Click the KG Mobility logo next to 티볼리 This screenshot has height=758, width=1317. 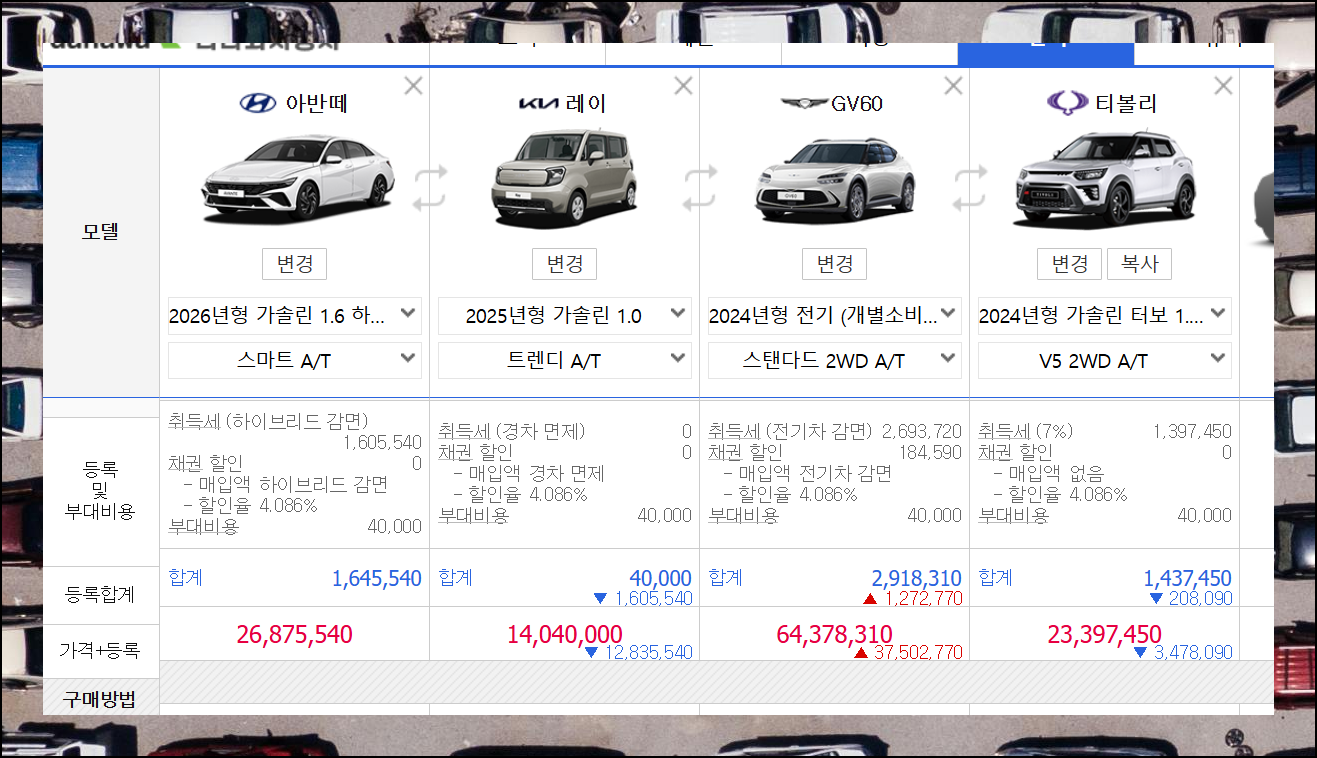click(x=1068, y=102)
